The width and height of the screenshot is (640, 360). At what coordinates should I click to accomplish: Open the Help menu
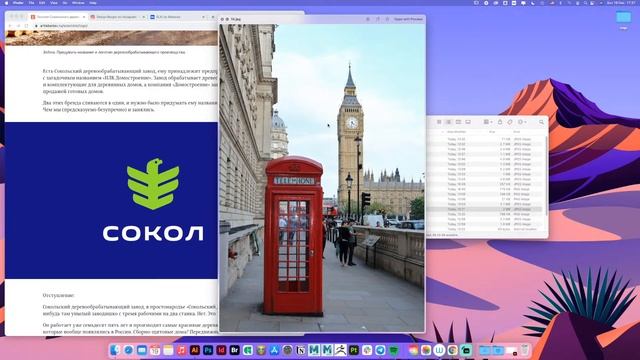(x=93, y=3)
